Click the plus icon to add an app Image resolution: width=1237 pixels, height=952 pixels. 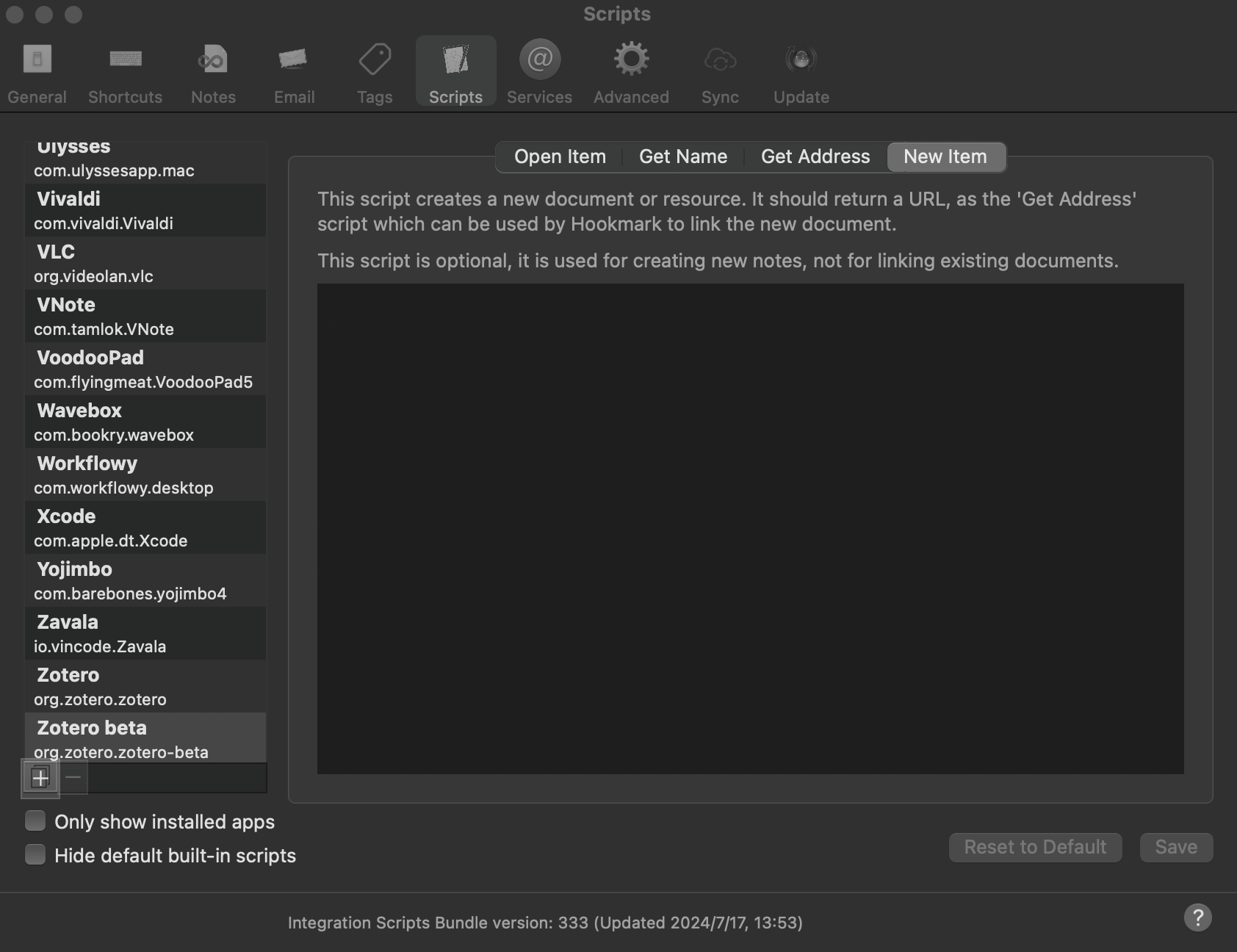point(40,777)
